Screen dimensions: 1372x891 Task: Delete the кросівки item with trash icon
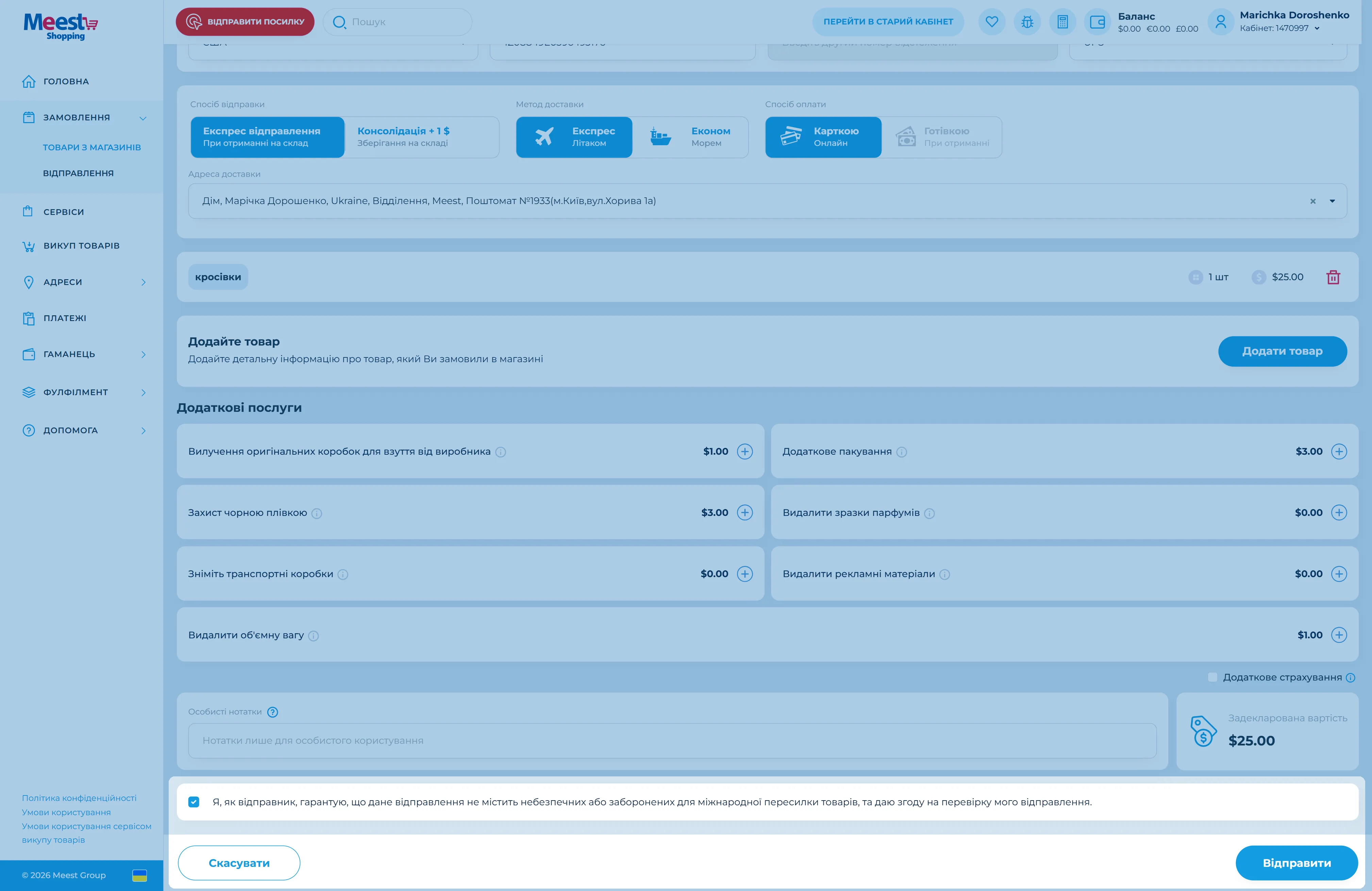coord(1333,277)
